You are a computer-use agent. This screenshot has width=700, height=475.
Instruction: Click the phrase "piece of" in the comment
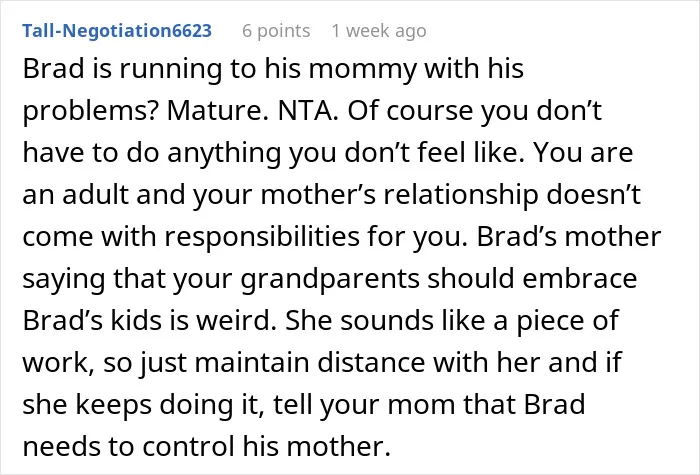567,321
